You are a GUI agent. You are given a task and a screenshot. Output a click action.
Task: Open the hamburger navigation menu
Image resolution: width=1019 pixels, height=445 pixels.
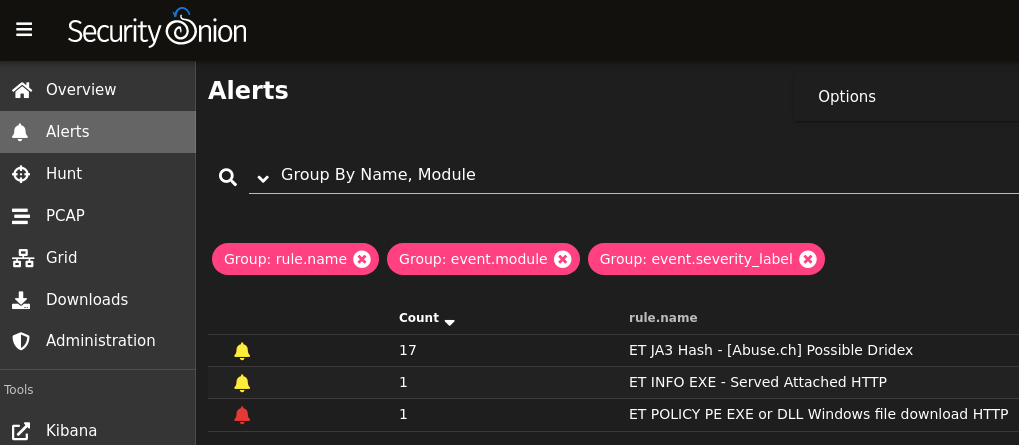[x=24, y=30]
